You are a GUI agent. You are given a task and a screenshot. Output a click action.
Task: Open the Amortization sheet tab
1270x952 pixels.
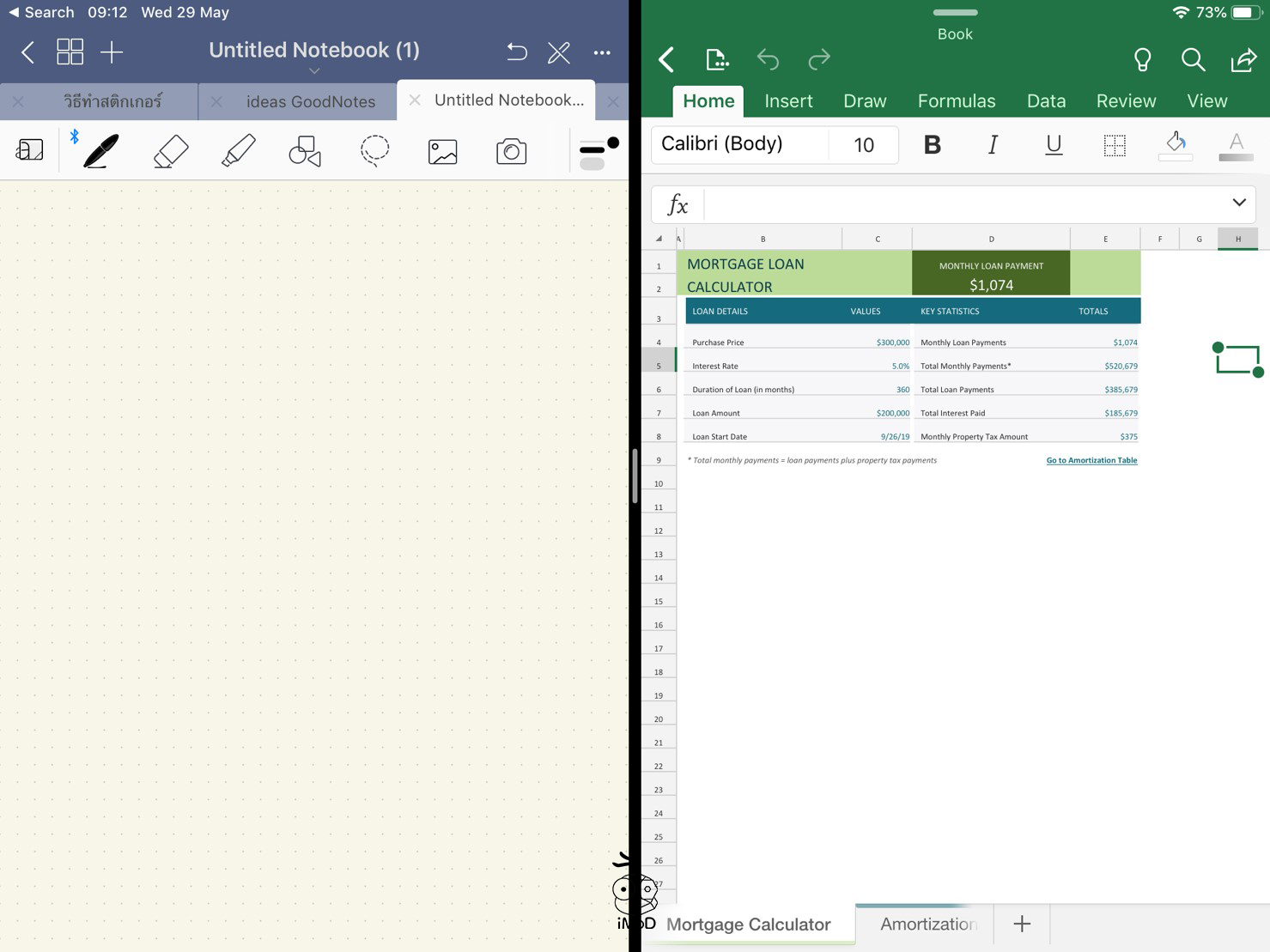click(927, 924)
